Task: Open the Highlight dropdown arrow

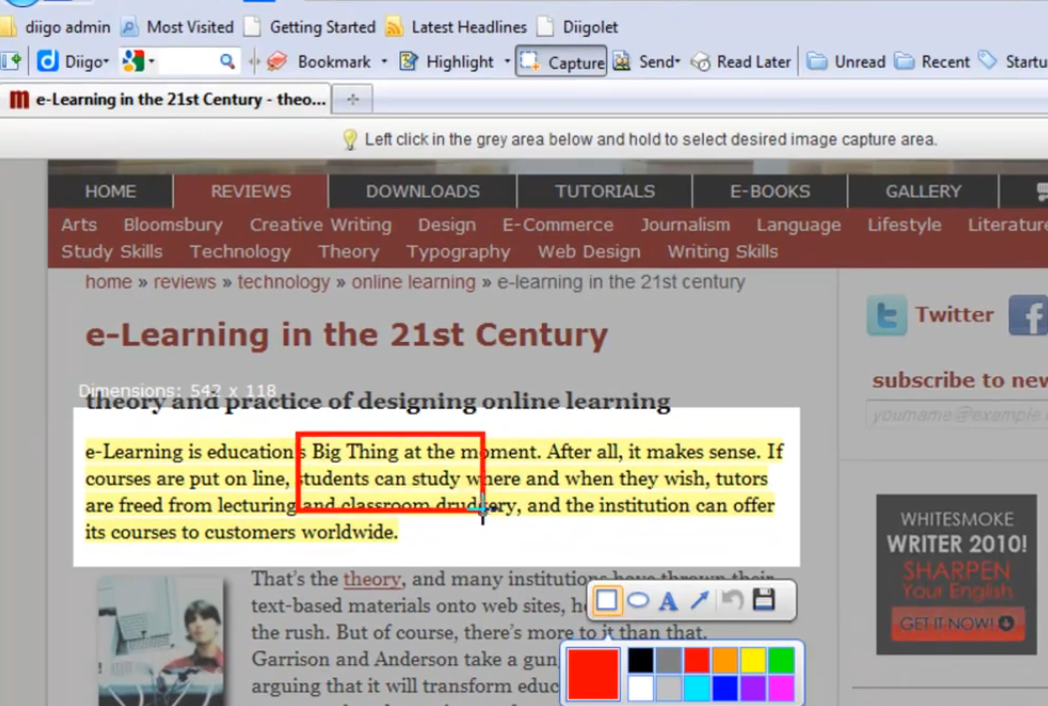Action: [x=507, y=62]
